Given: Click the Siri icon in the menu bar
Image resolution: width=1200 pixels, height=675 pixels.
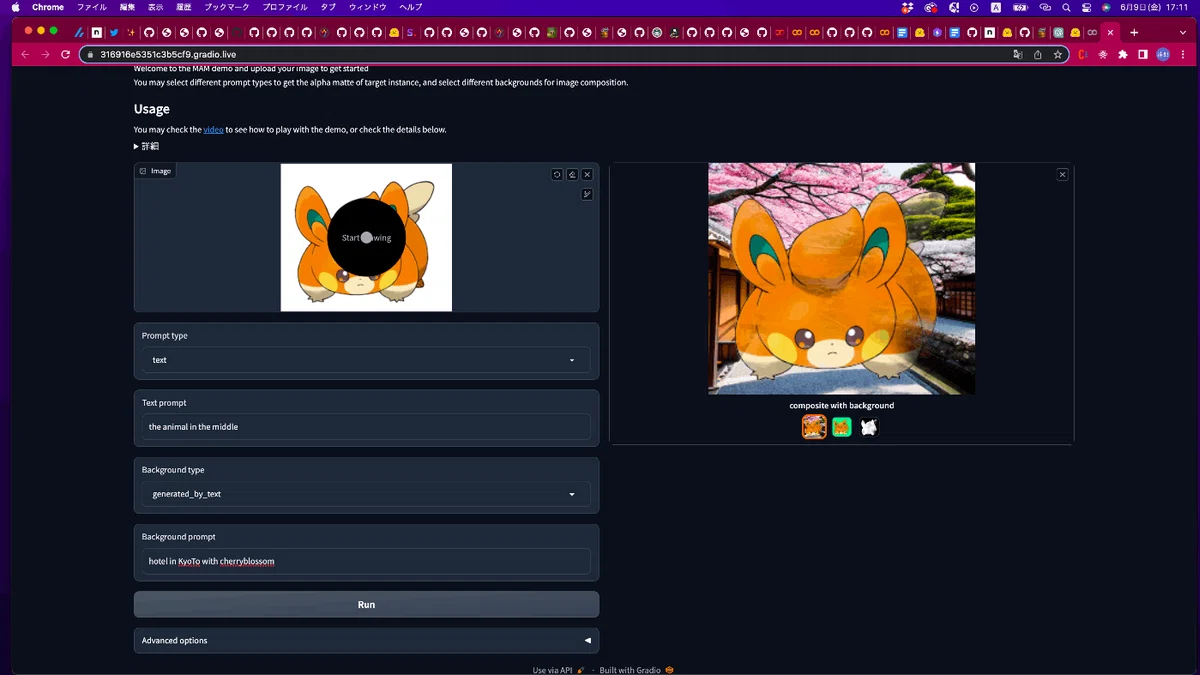Looking at the screenshot, I should [x=1106, y=7].
